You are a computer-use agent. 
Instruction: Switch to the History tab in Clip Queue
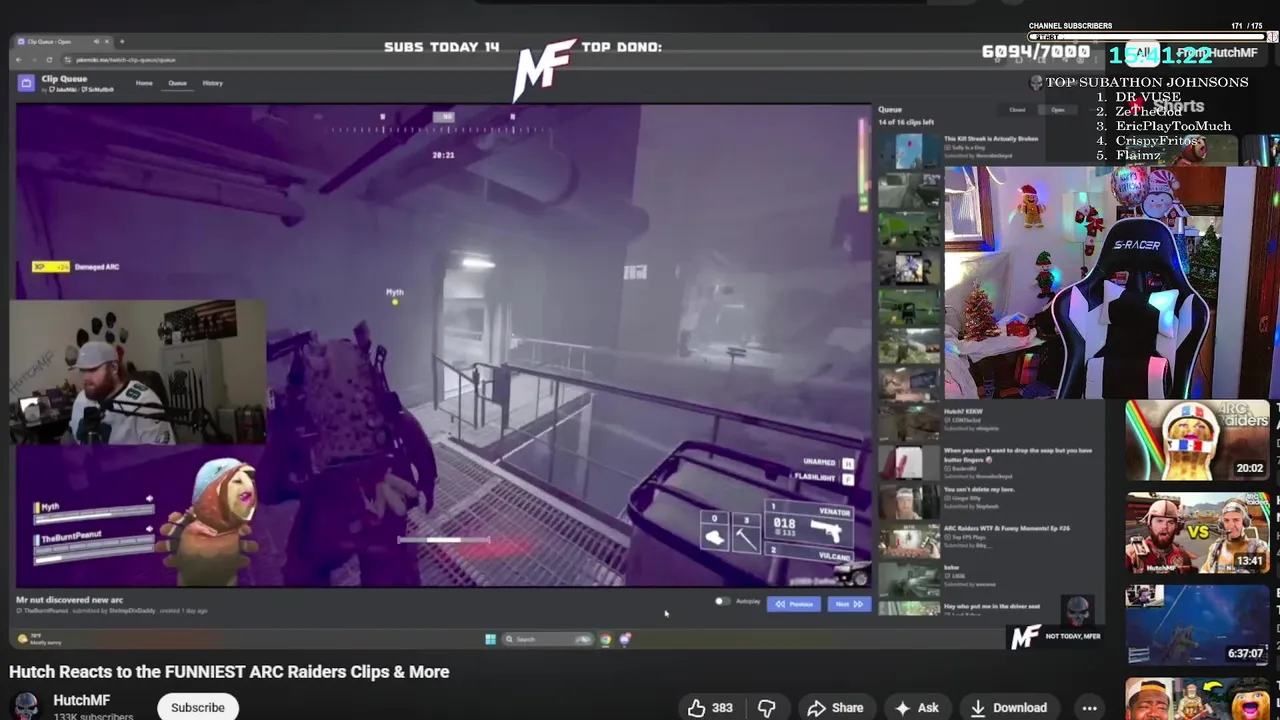212,83
